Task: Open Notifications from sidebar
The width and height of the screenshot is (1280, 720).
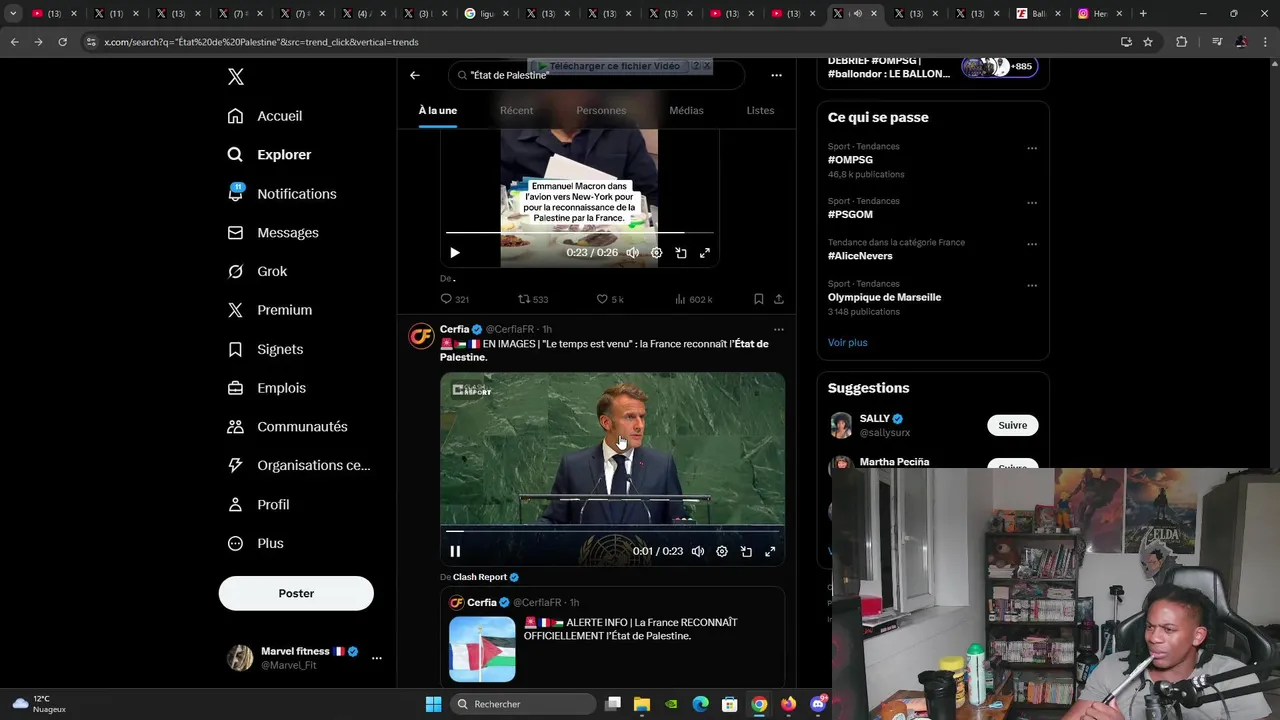Action: pos(282,194)
